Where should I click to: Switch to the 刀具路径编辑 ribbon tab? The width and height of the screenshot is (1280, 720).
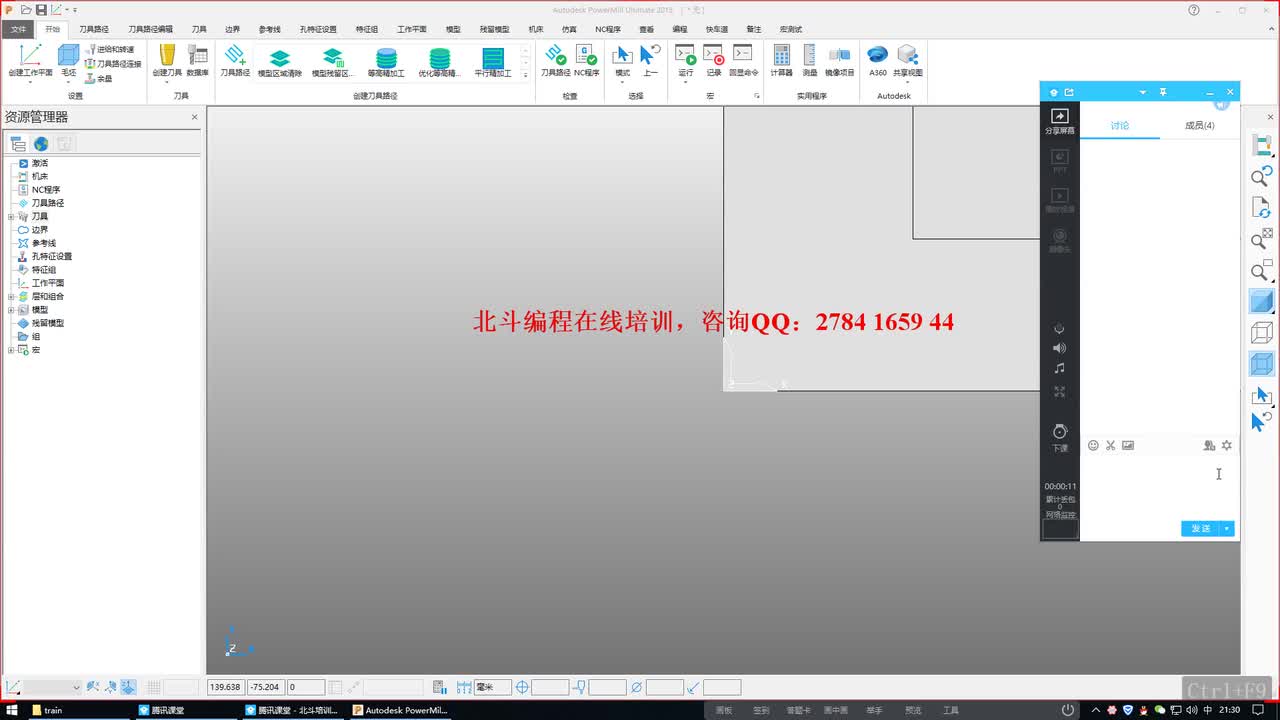point(150,29)
